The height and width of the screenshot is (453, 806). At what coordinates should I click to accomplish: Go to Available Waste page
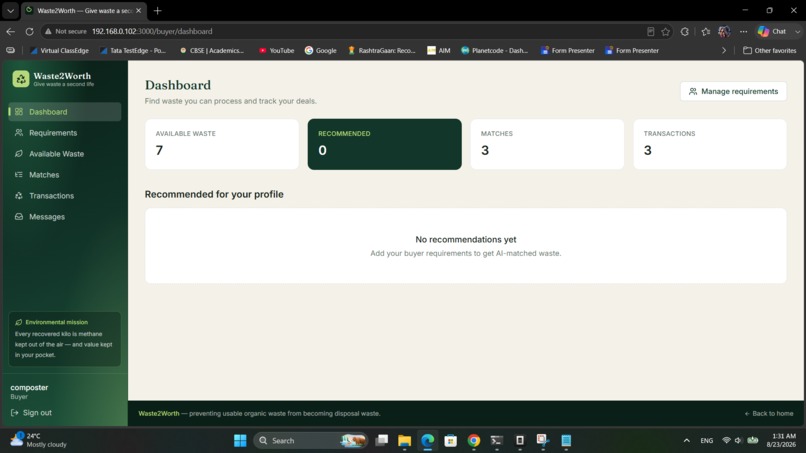(65, 154)
